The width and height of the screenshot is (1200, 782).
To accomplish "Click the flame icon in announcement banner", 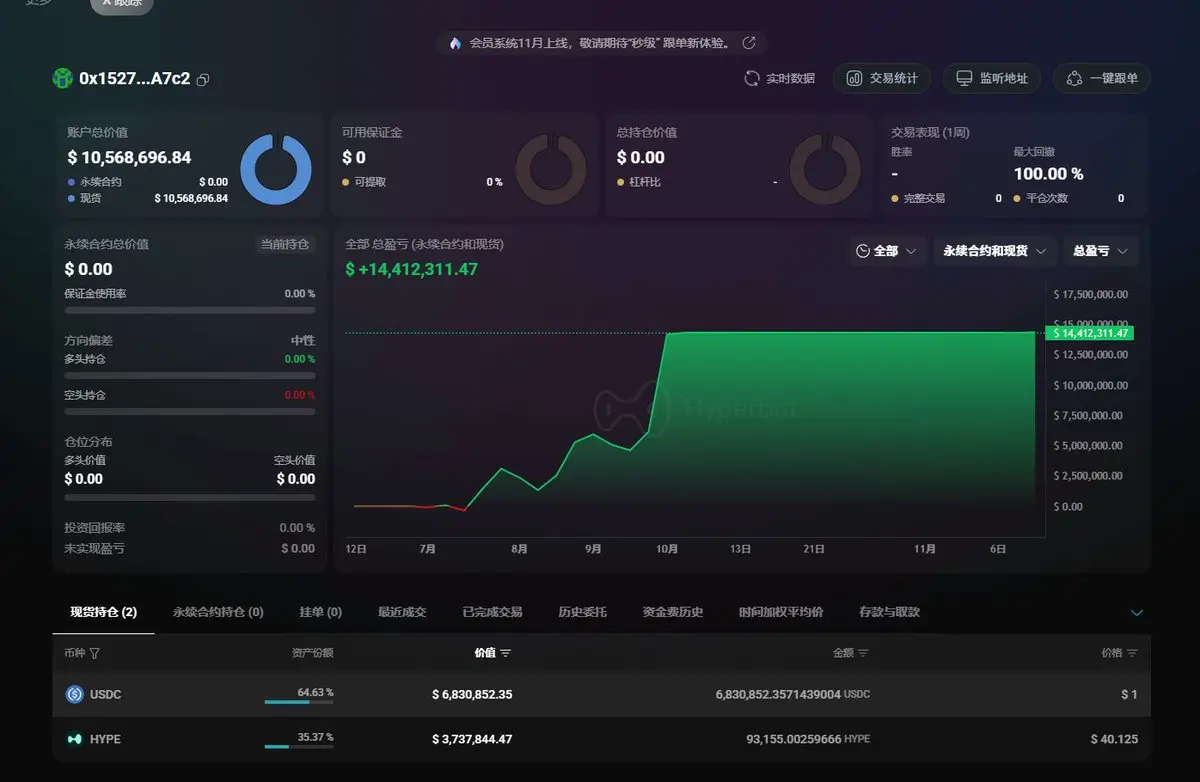I will (456, 43).
